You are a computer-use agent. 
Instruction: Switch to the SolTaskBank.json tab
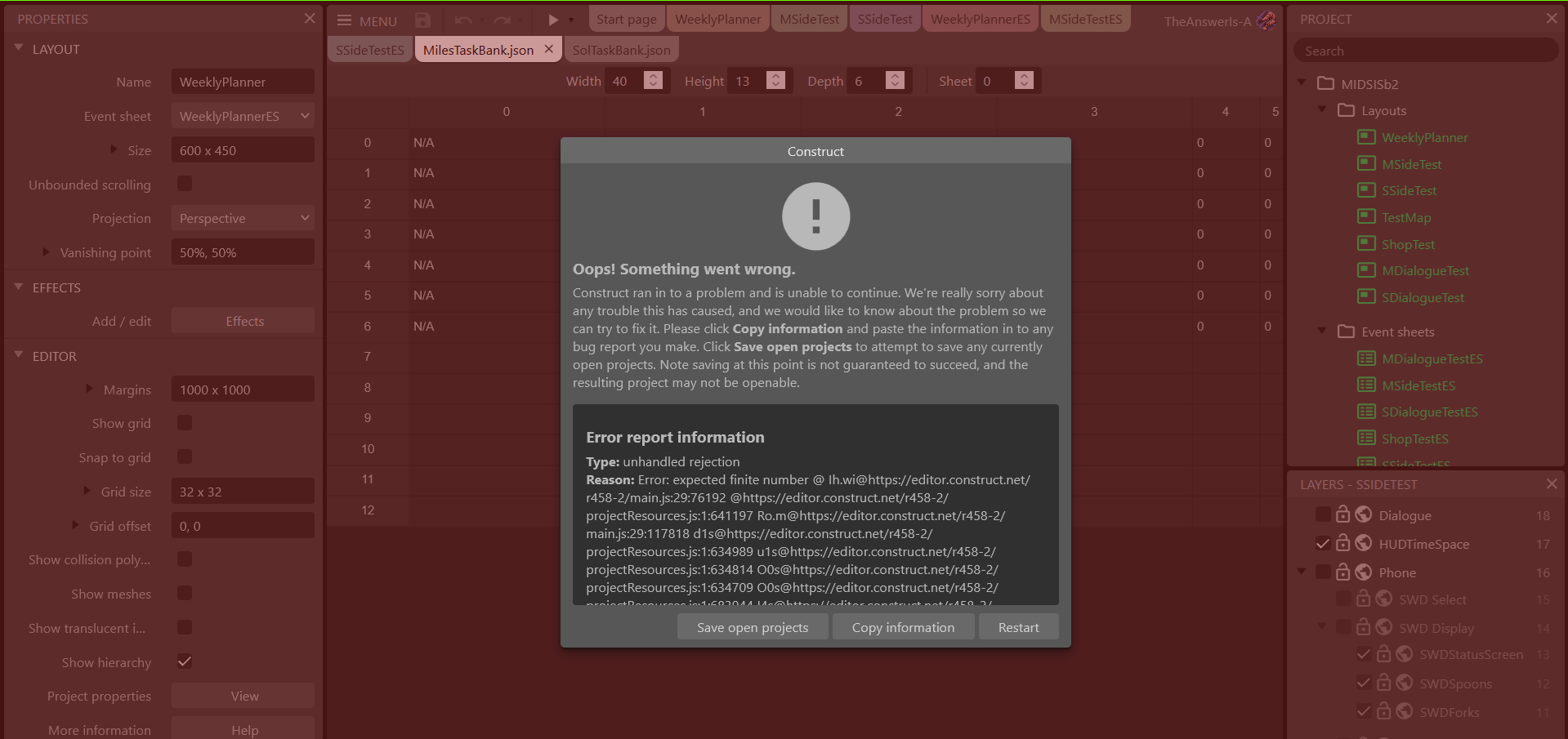pyautogui.click(x=621, y=49)
